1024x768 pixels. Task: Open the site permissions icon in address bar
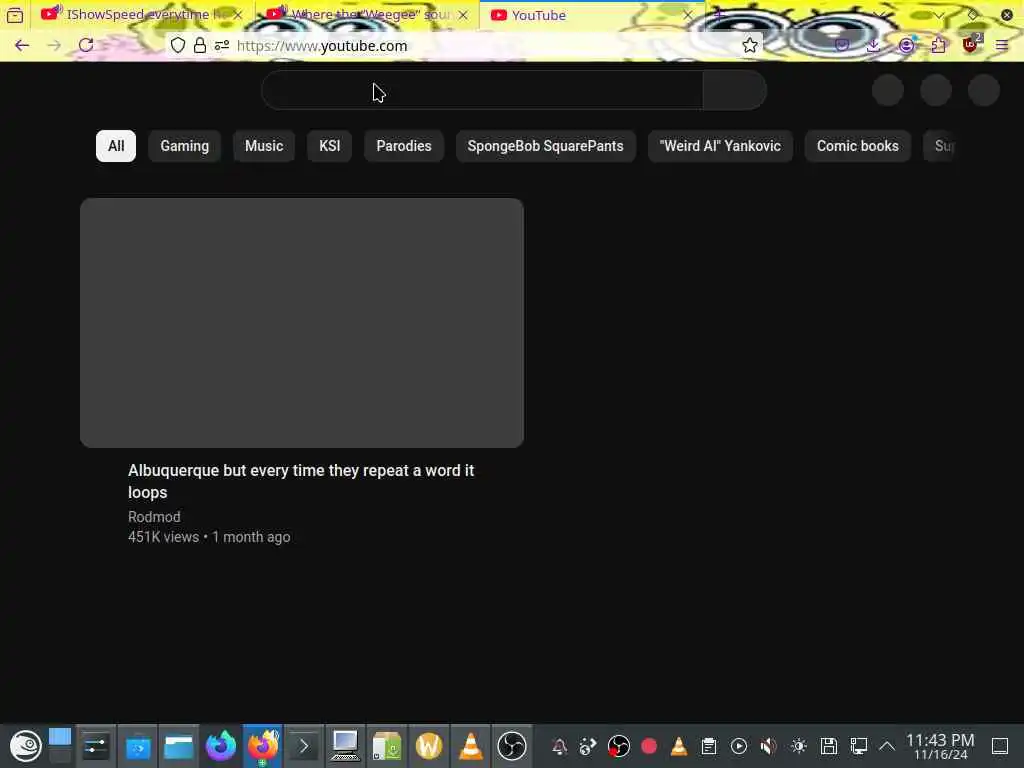[x=222, y=45]
